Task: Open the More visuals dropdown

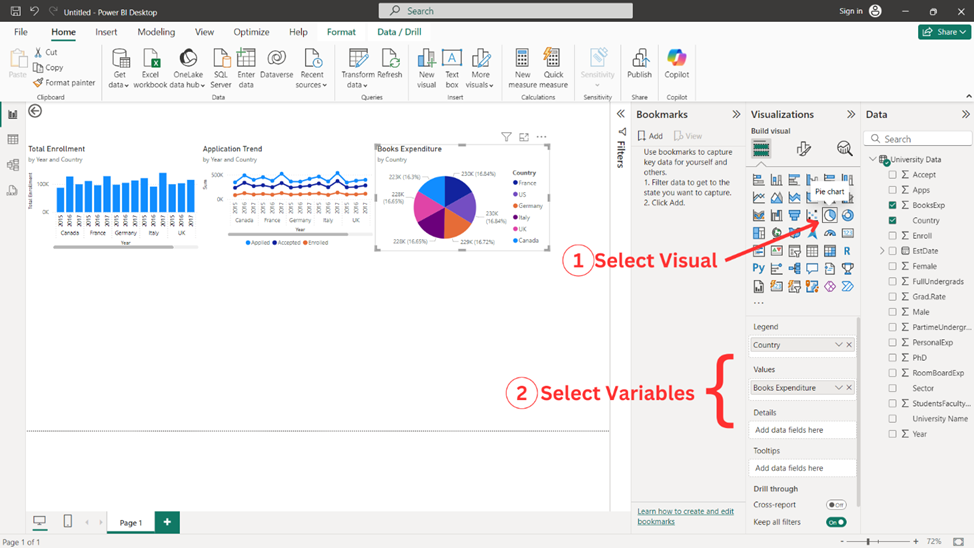Action: tap(480, 68)
